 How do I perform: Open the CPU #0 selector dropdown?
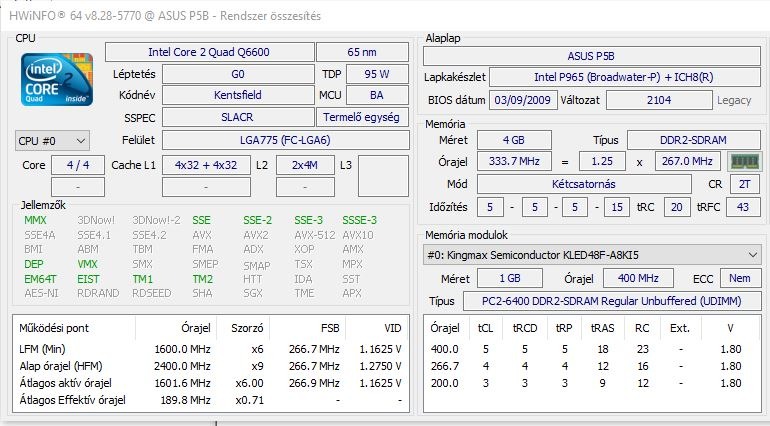tap(53, 141)
